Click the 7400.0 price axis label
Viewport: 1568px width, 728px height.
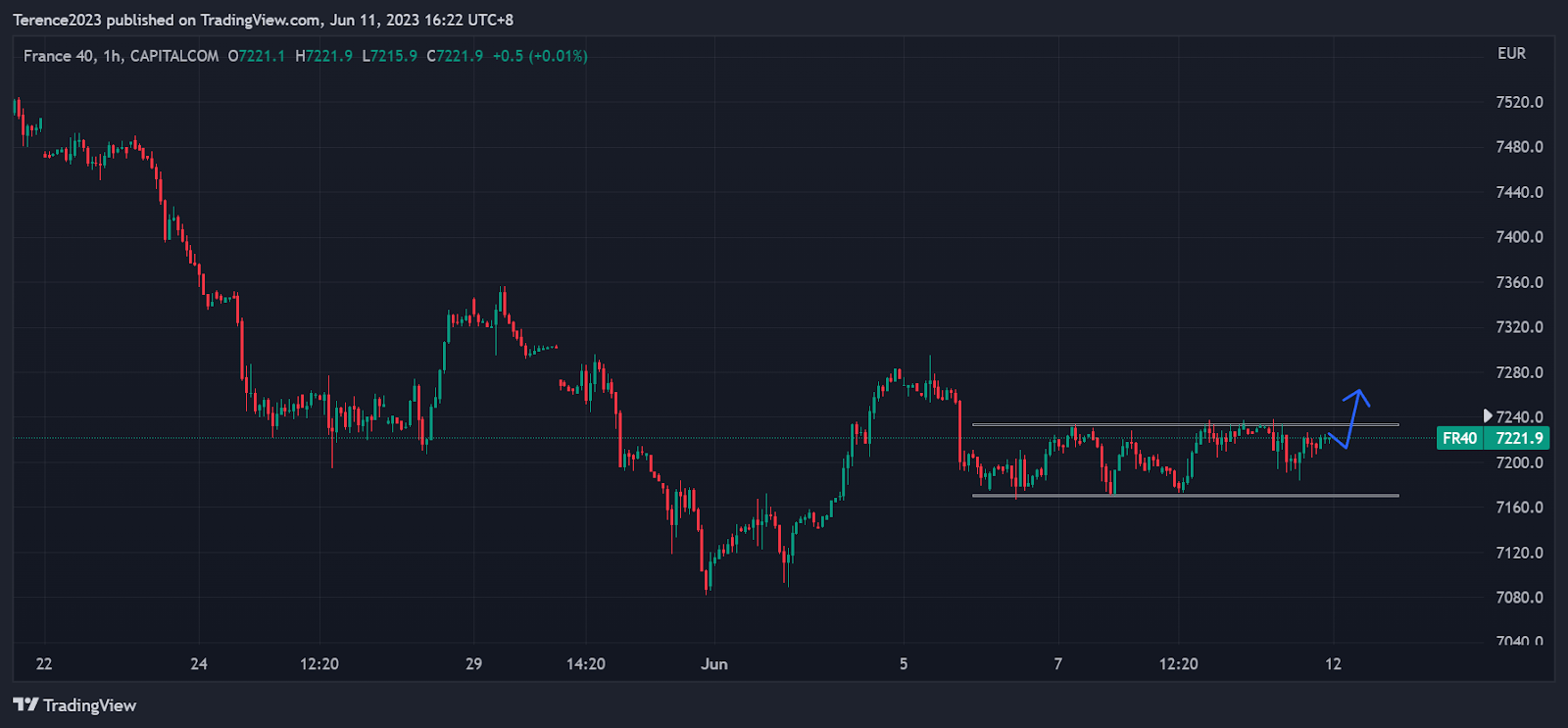coord(1519,237)
